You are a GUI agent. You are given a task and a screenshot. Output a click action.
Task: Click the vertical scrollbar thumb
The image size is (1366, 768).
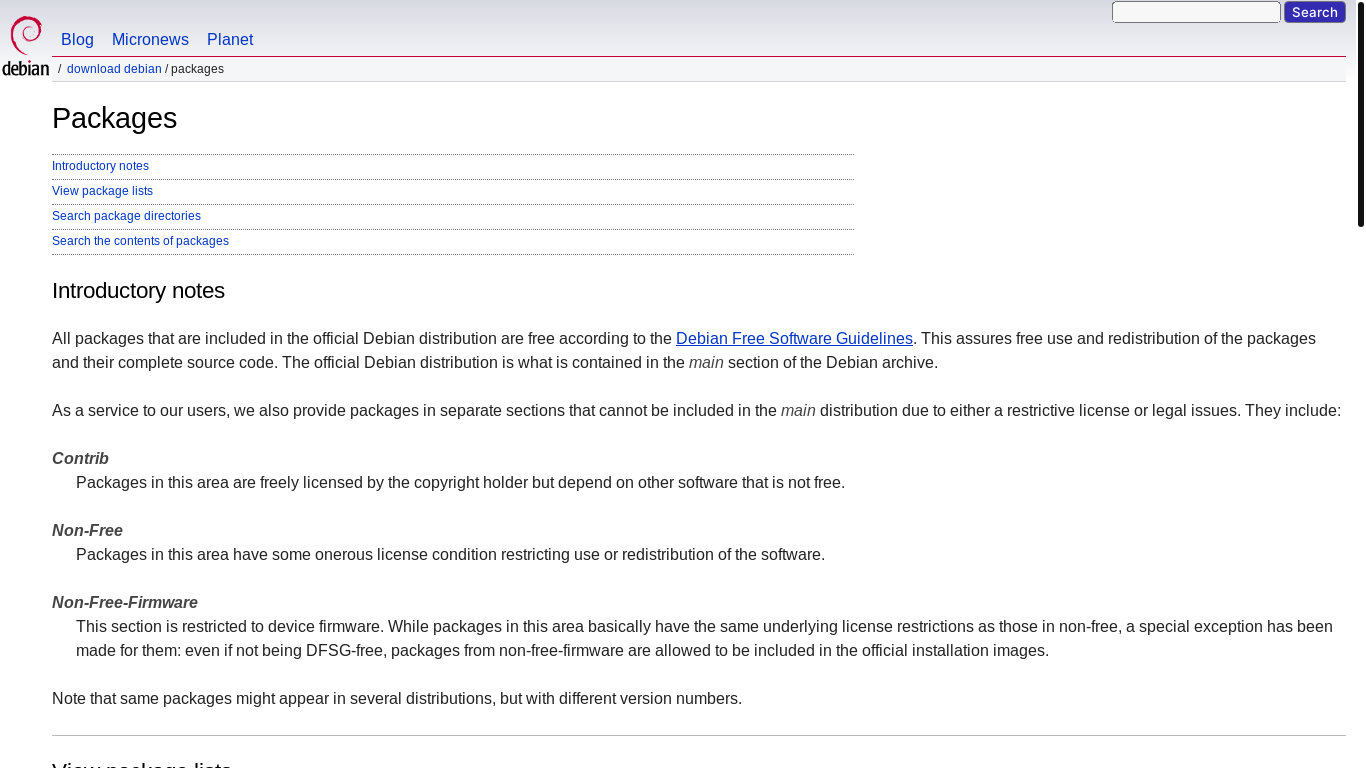1360,114
